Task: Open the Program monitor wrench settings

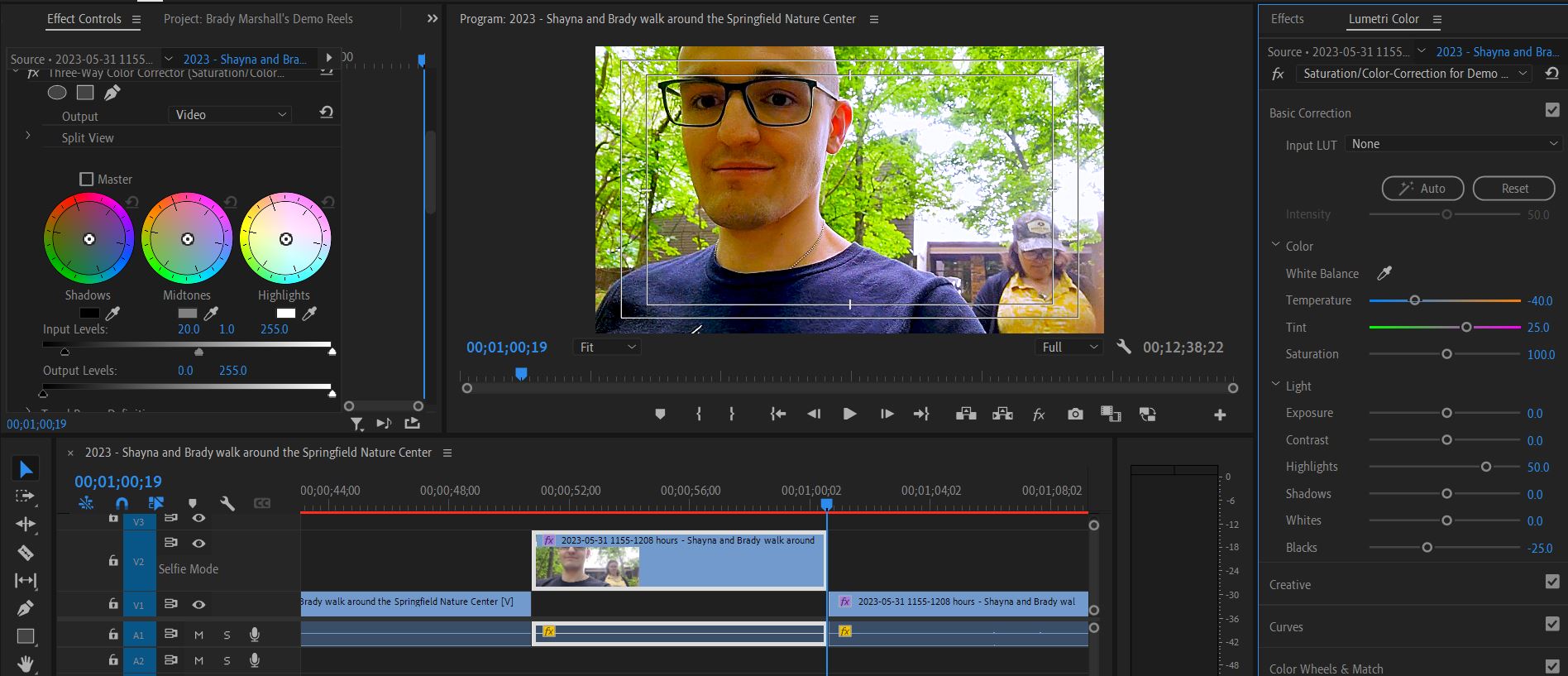Action: tap(1123, 347)
